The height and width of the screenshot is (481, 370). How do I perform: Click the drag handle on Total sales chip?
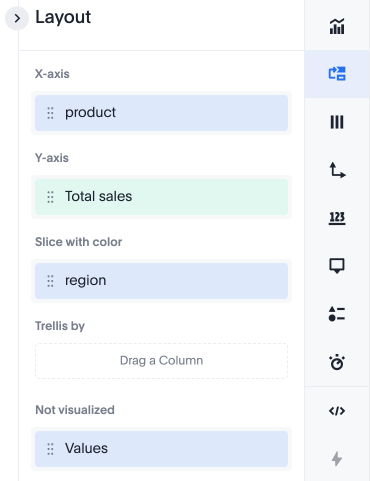point(50,197)
